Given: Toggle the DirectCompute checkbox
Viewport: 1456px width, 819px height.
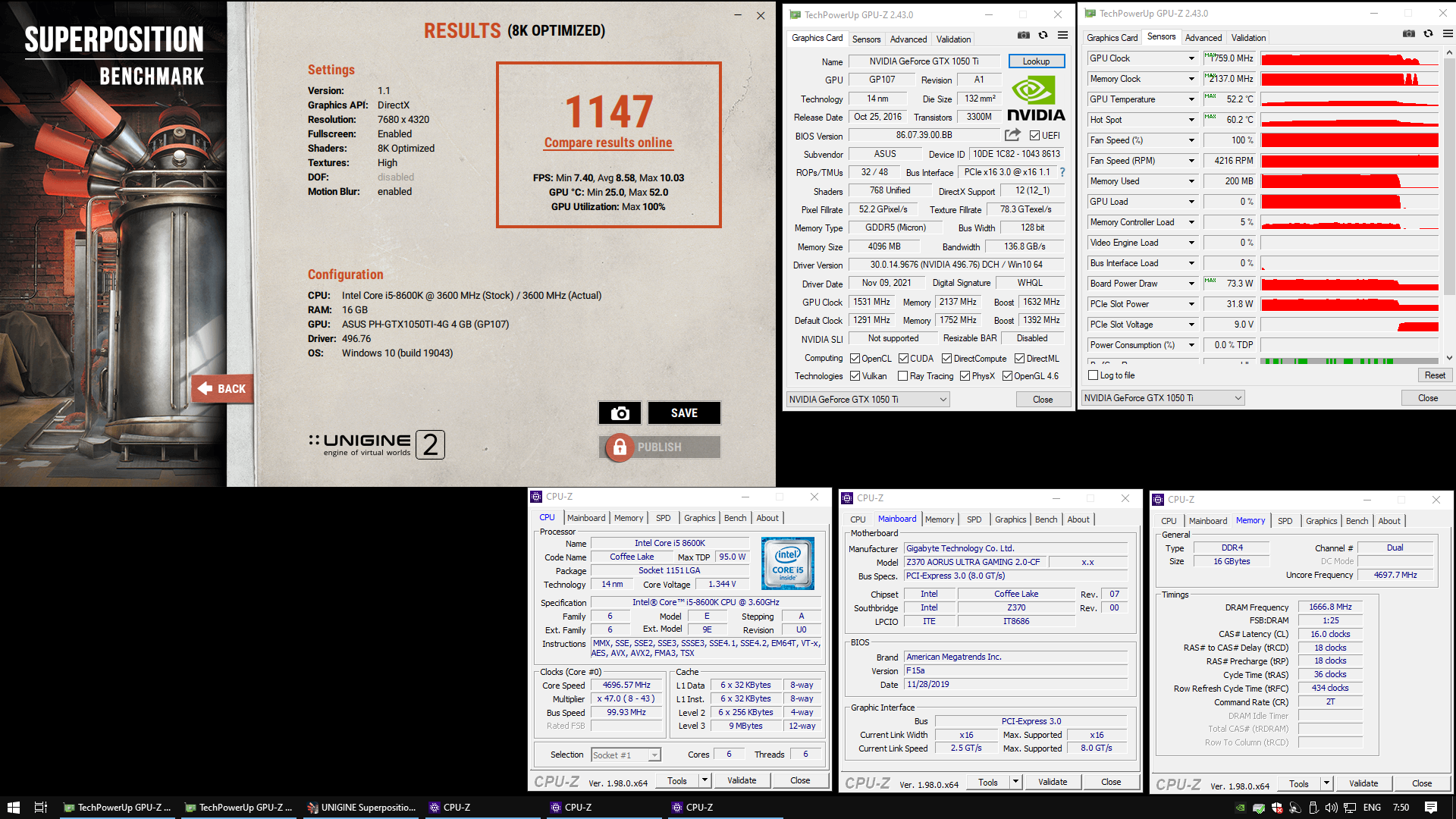Looking at the screenshot, I should click(x=946, y=359).
